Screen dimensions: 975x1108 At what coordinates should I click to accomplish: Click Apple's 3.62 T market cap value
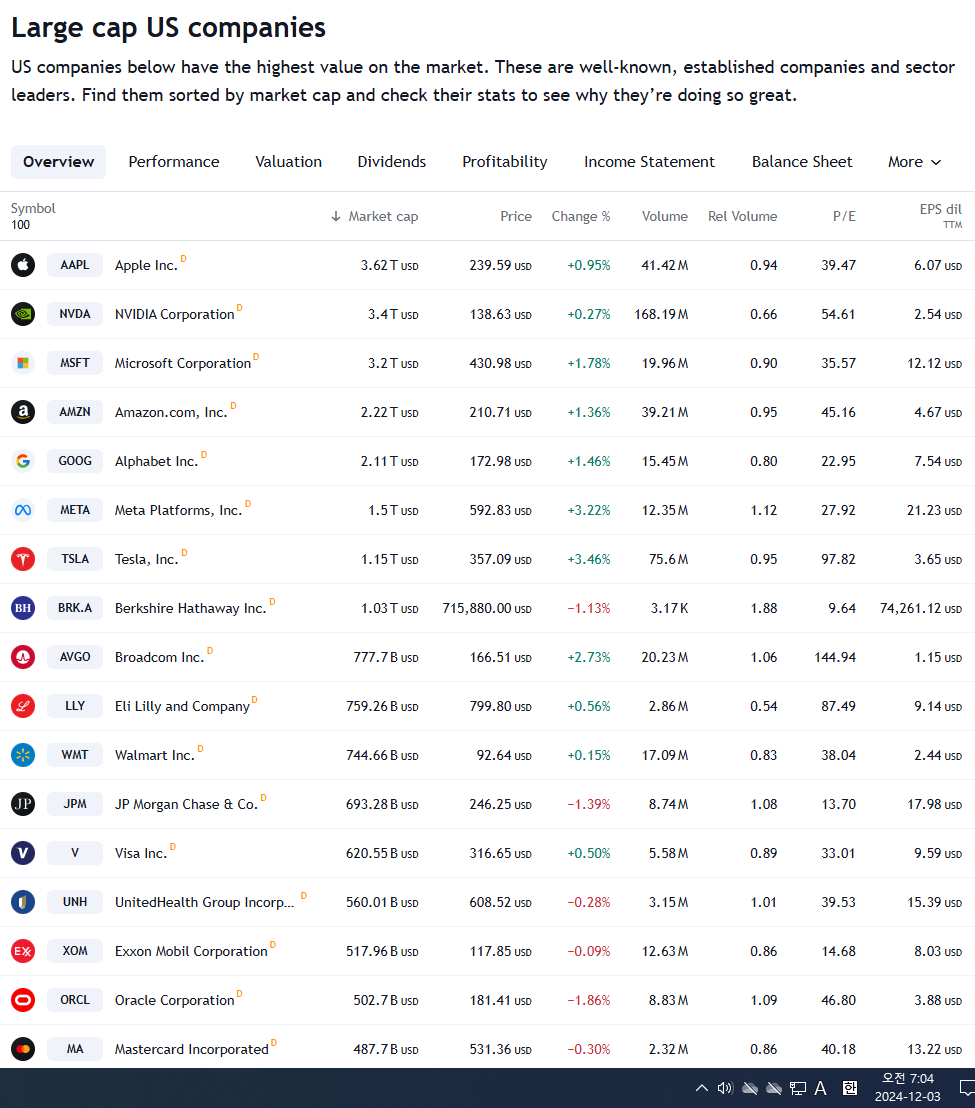click(389, 266)
